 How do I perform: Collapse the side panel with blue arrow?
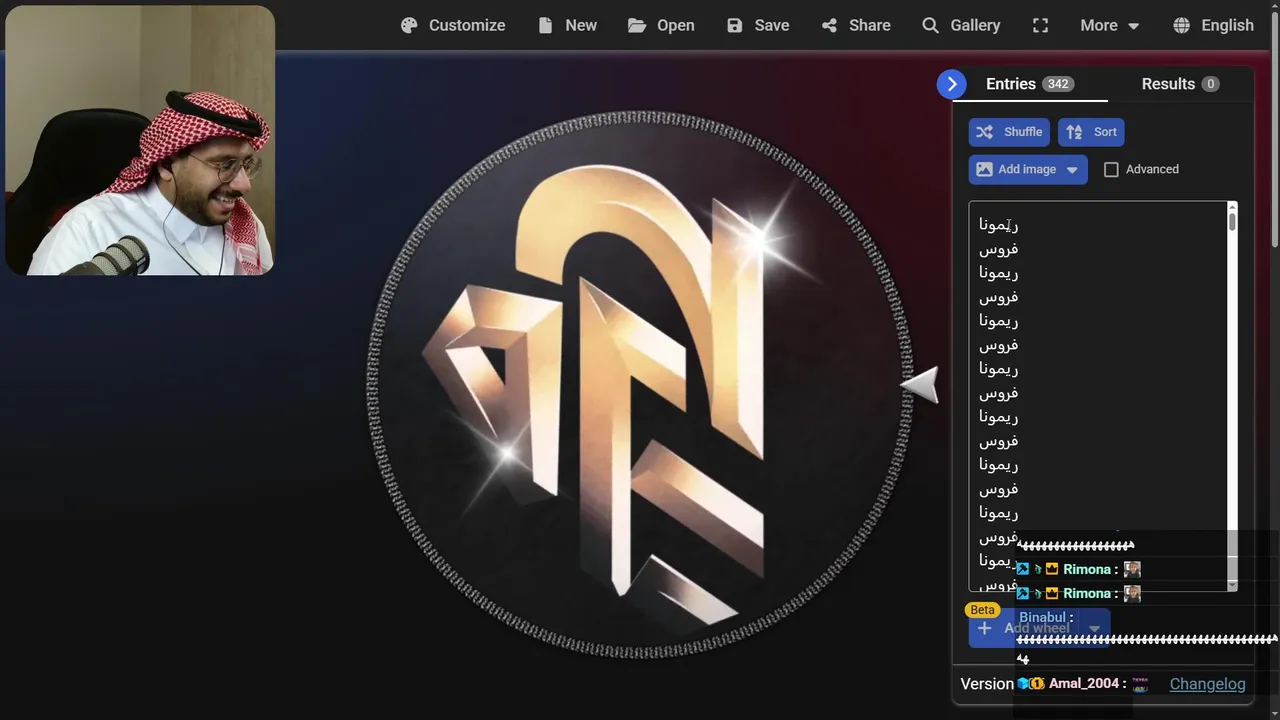[x=951, y=84]
